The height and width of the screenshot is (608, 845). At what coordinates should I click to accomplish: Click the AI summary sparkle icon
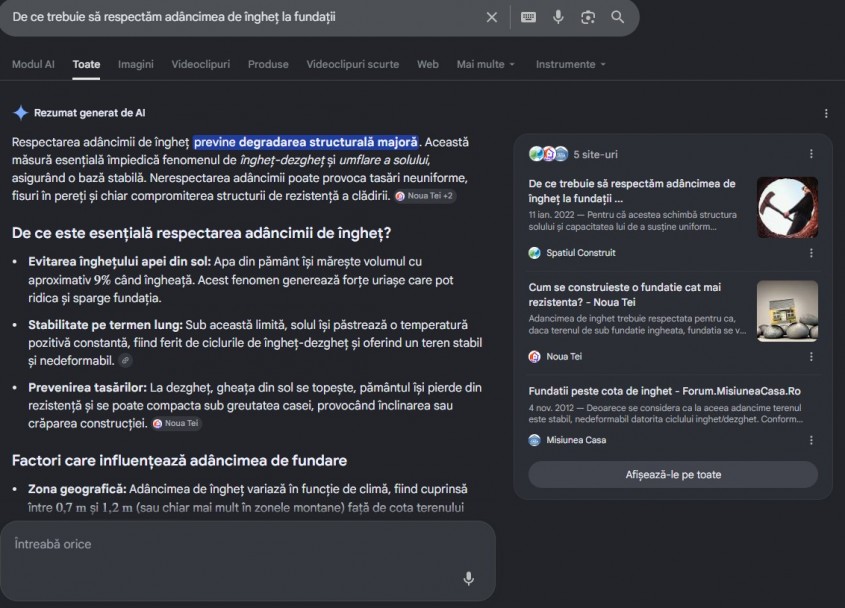point(20,113)
